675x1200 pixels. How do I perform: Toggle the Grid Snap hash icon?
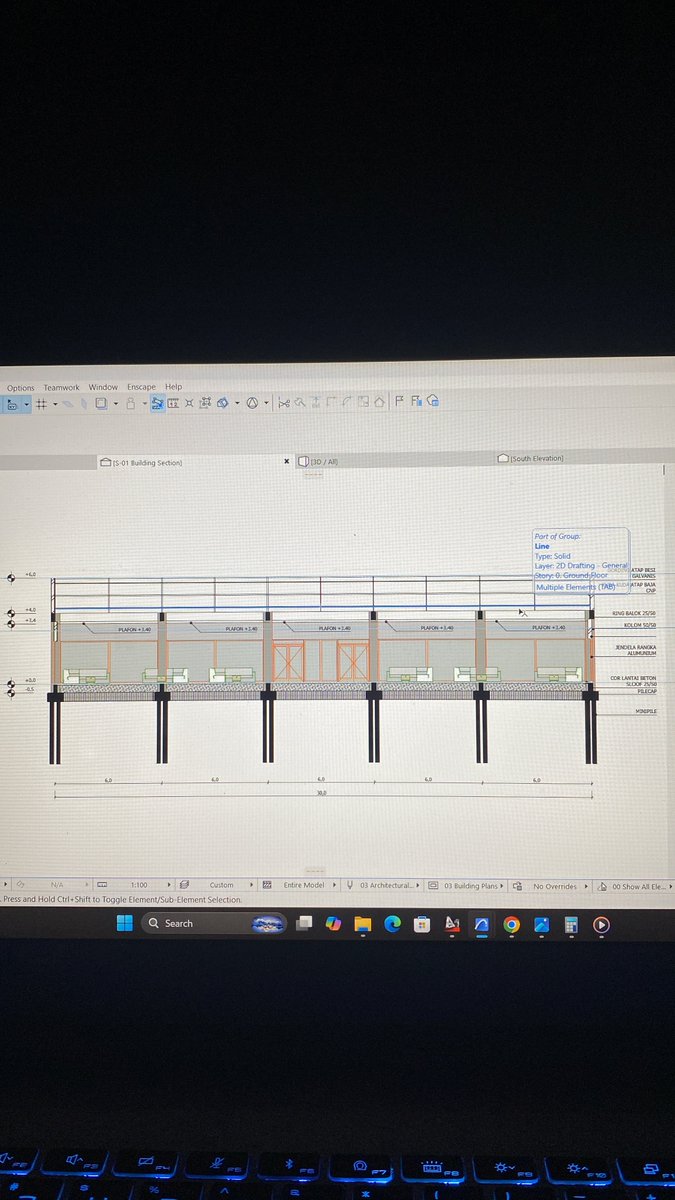point(41,404)
